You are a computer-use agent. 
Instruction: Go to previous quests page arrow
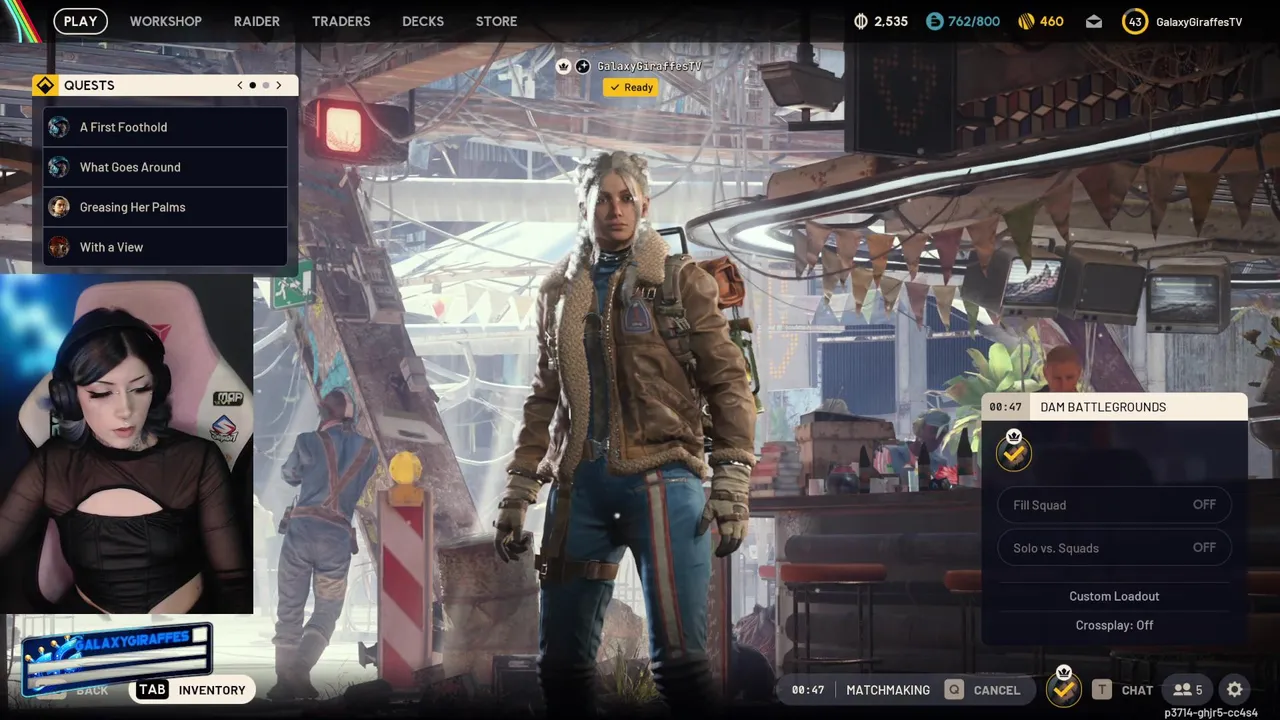click(240, 85)
